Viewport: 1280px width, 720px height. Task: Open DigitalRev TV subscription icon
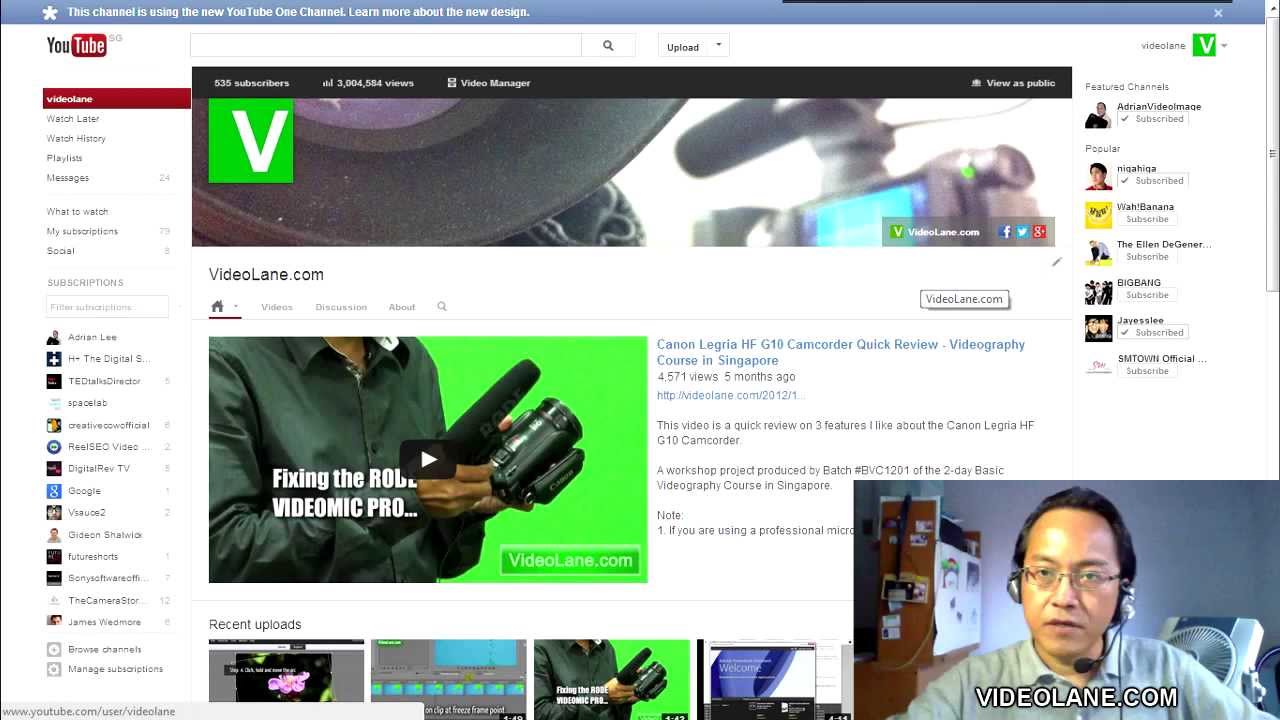tap(54, 469)
